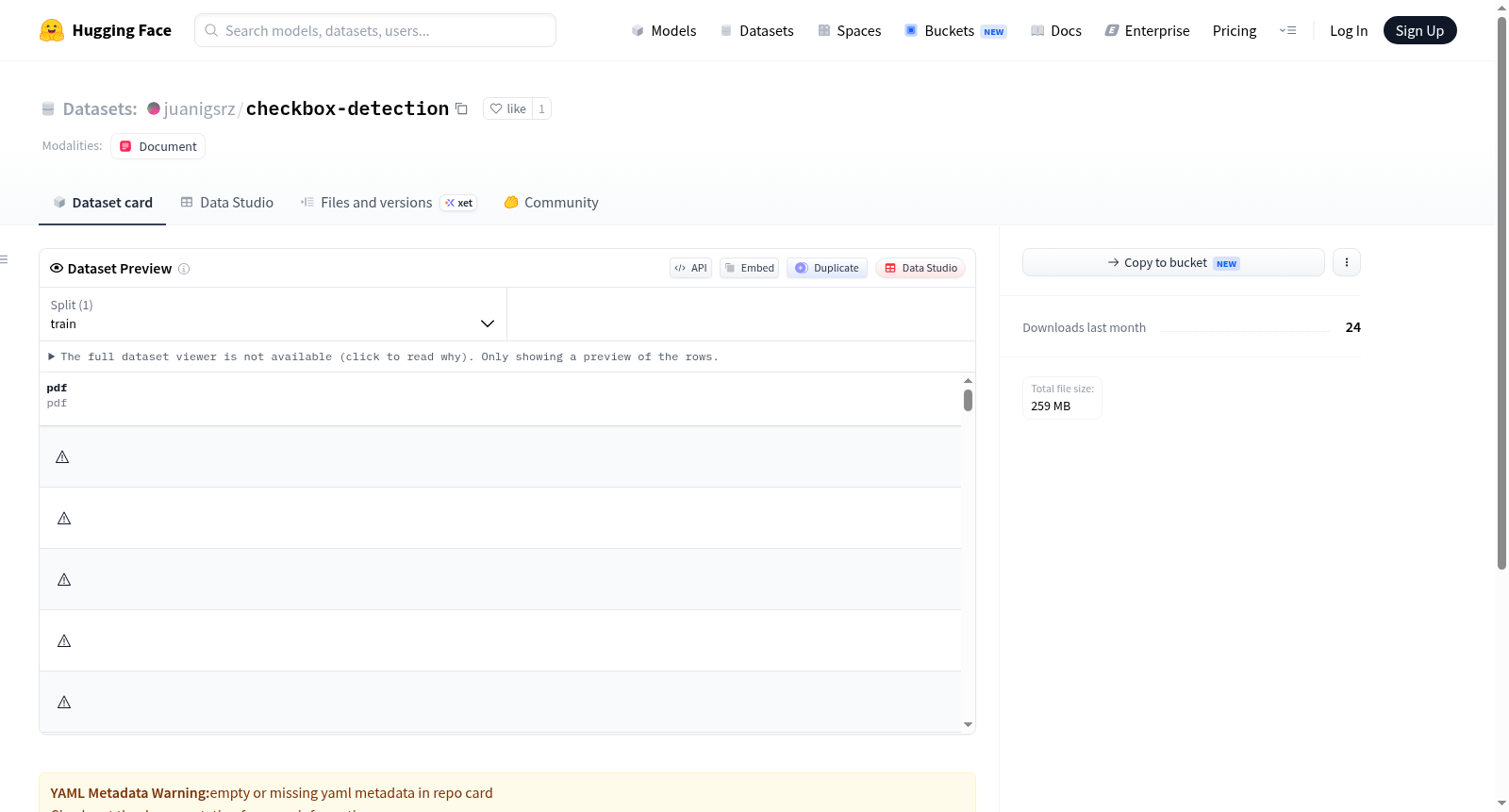Click the first row's warning icon

pyautogui.click(x=62, y=457)
